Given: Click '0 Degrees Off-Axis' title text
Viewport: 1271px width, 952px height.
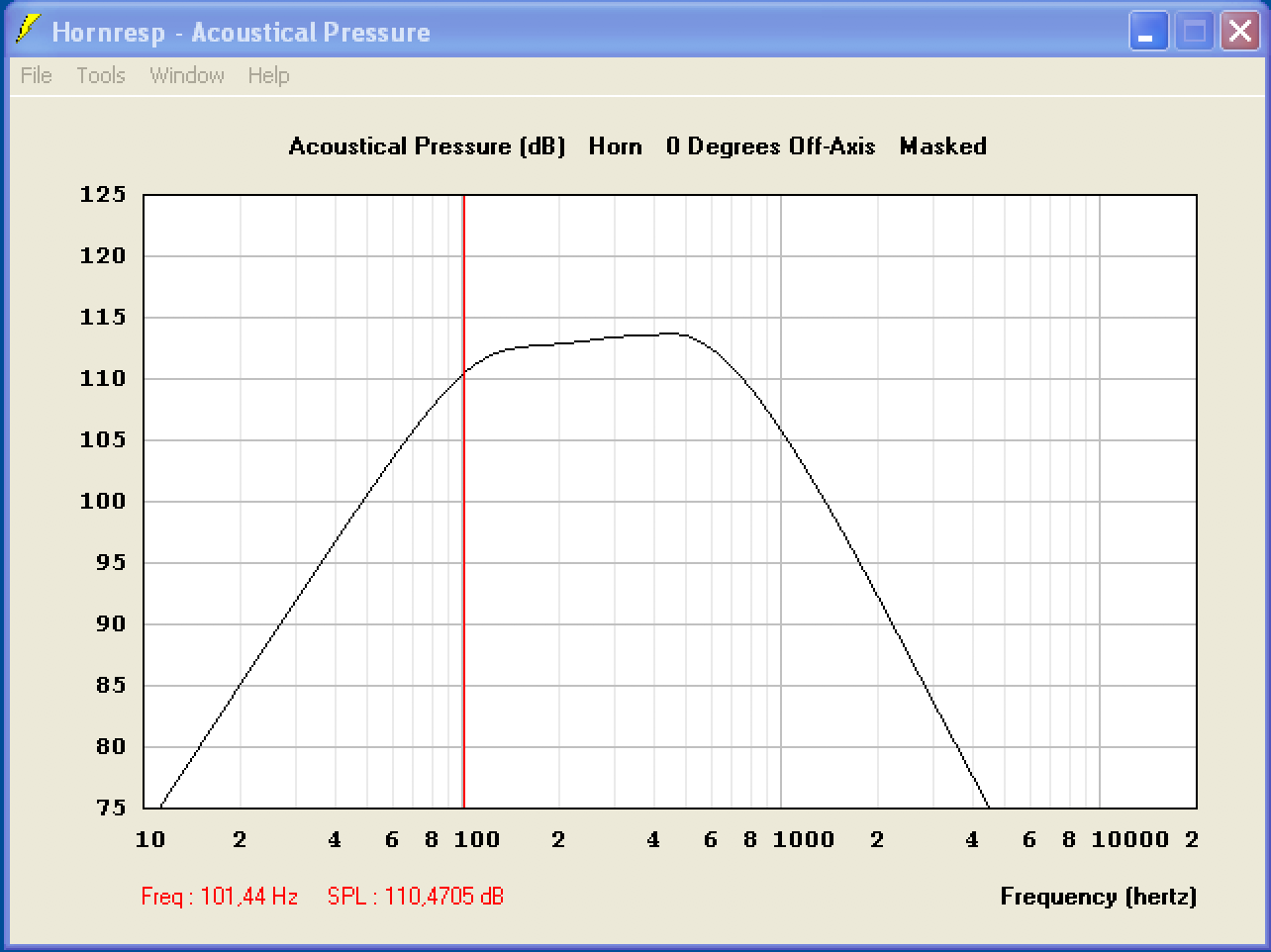Looking at the screenshot, I should 771,146.
